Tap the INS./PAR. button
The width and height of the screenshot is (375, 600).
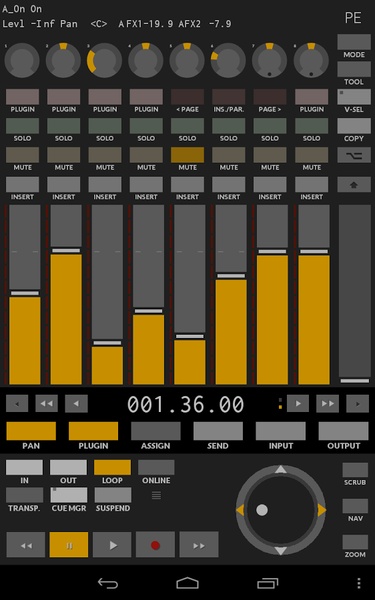click(x=229, y=97)
